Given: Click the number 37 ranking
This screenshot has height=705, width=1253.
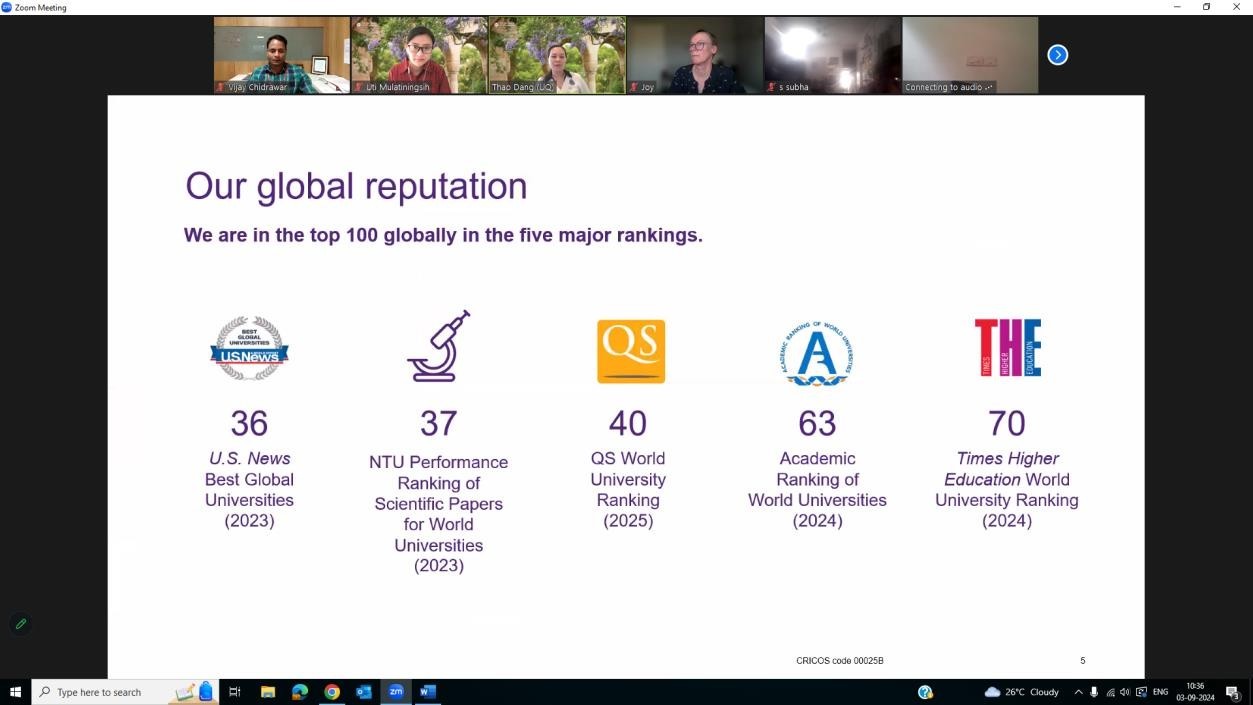Looking at the screenshot, I should [x=438, y=423].
